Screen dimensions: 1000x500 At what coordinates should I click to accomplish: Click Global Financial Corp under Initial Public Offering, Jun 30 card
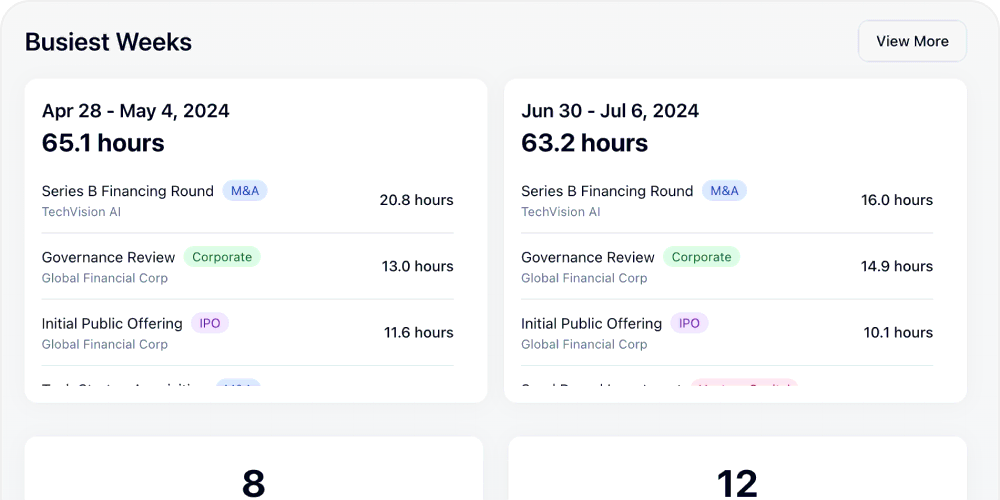(584, 344)
